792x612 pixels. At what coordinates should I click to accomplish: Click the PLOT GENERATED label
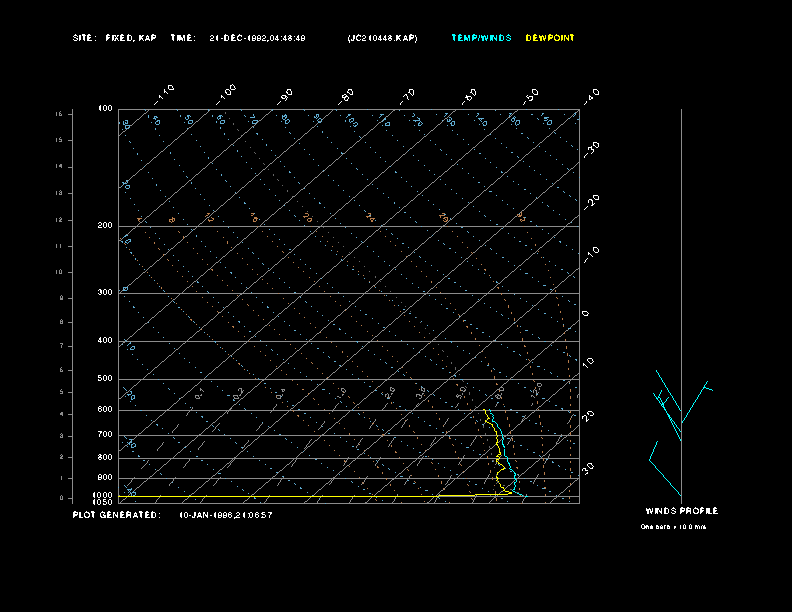point(116,515)
